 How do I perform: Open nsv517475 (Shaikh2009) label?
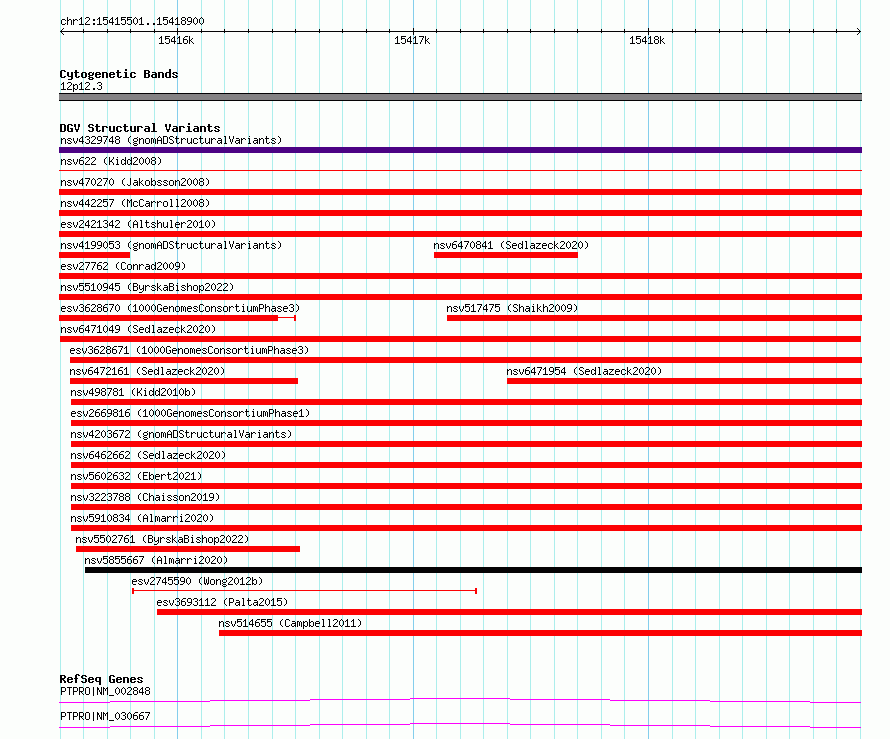tap(512, 308)
